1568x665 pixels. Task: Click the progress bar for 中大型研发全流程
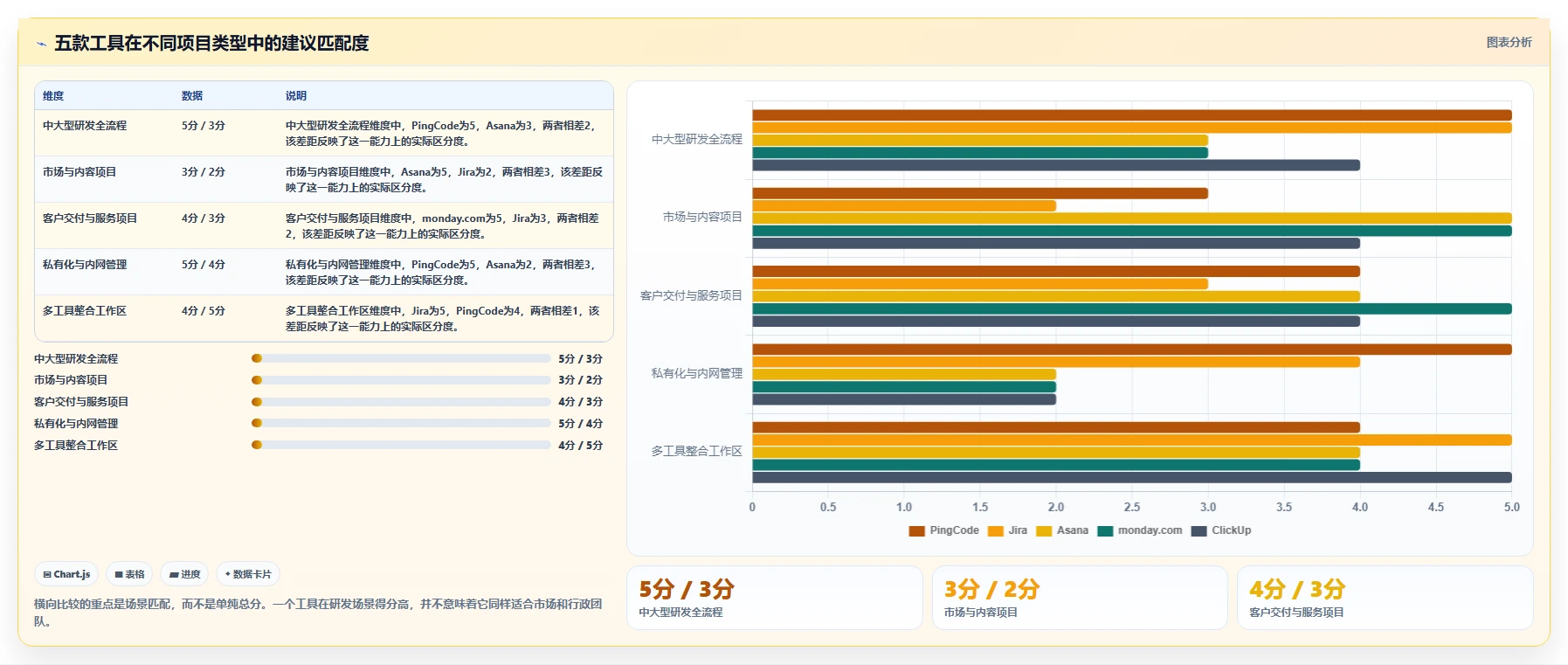pyautogui.click(x=401, y=358)
